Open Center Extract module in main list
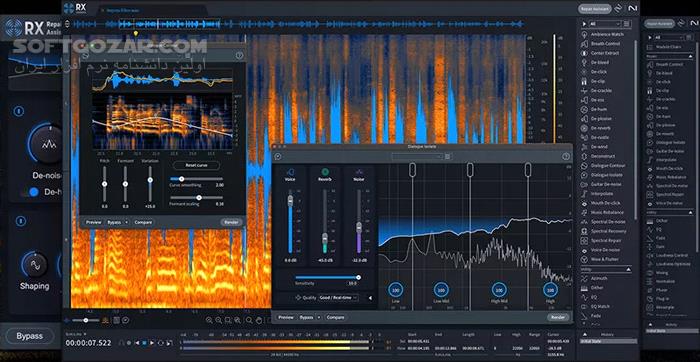 tap(601, 53)
